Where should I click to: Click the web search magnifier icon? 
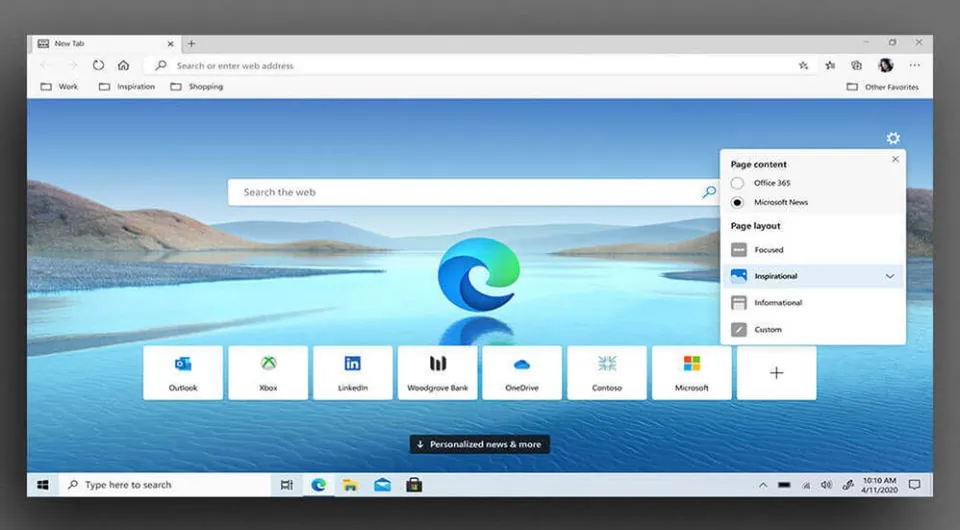[709, 192]
